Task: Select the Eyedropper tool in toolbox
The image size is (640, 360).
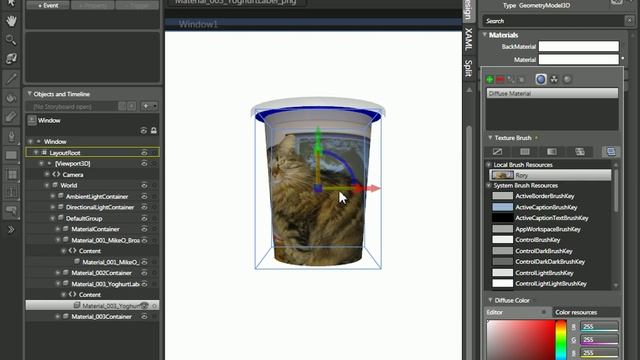Action: (x=11, y=79)
